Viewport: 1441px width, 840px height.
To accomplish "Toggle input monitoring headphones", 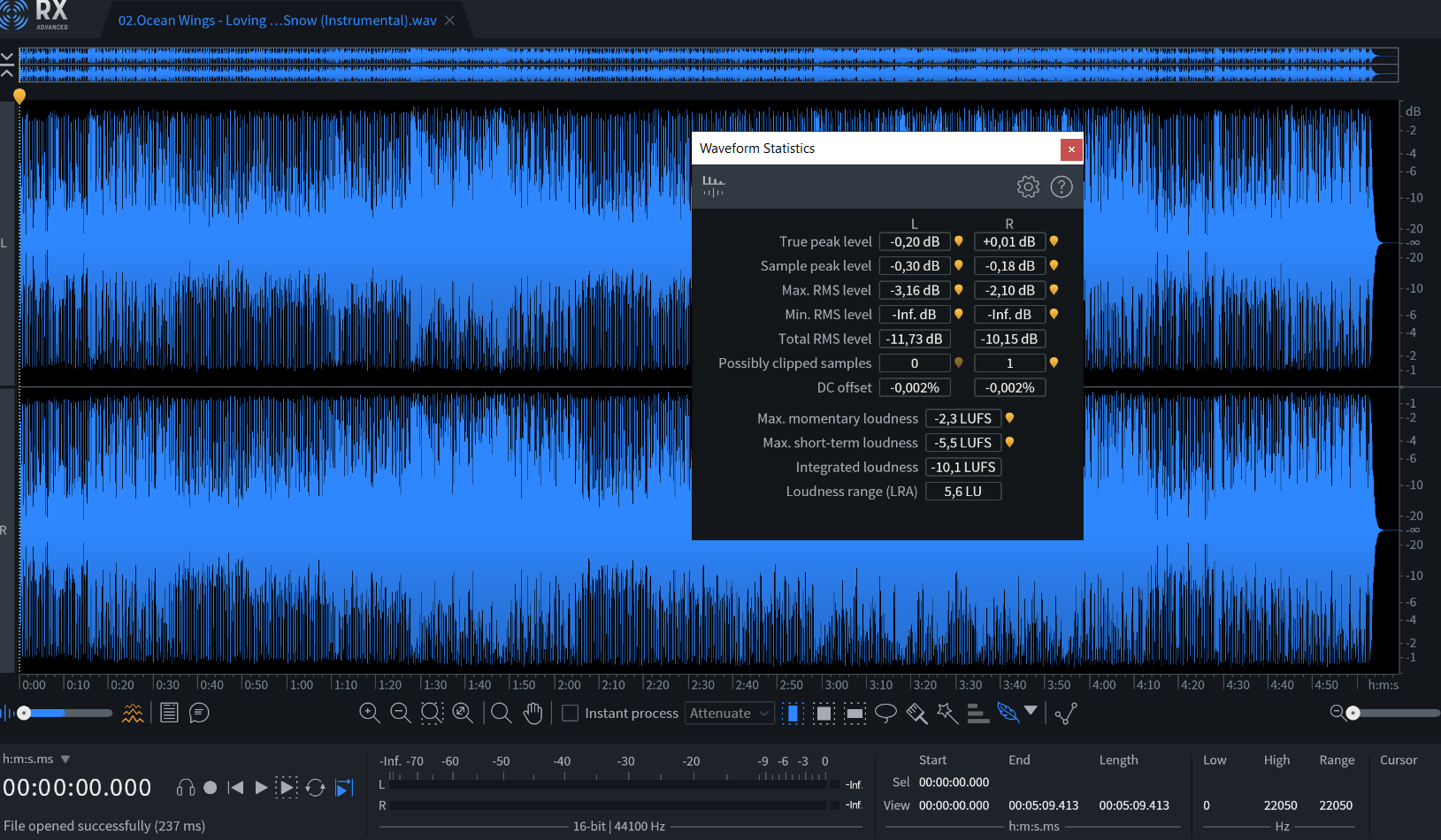I will coord(186,787).
